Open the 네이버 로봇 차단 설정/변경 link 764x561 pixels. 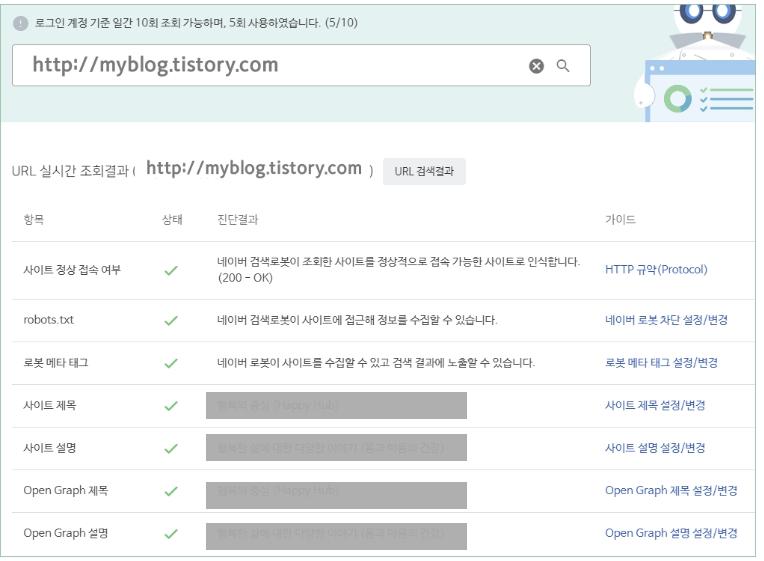(666, 320)
